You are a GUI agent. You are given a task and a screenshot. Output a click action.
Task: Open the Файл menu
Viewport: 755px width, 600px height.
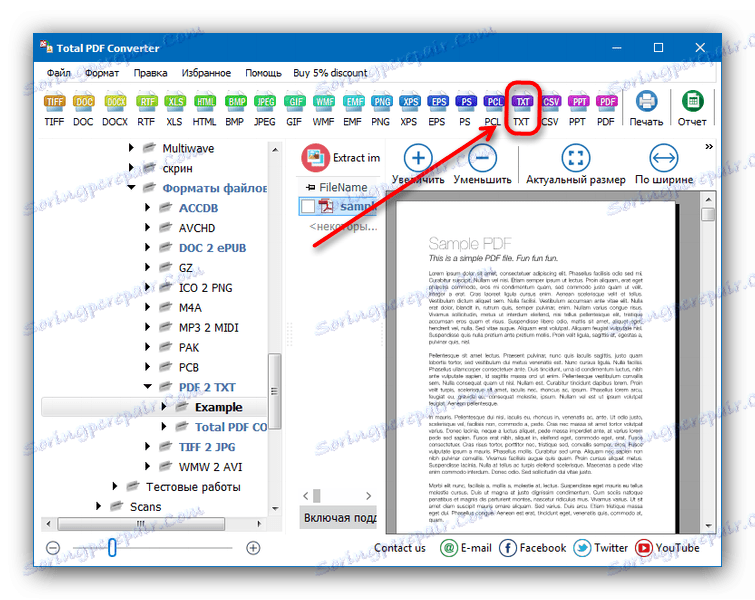click(59, 73)
